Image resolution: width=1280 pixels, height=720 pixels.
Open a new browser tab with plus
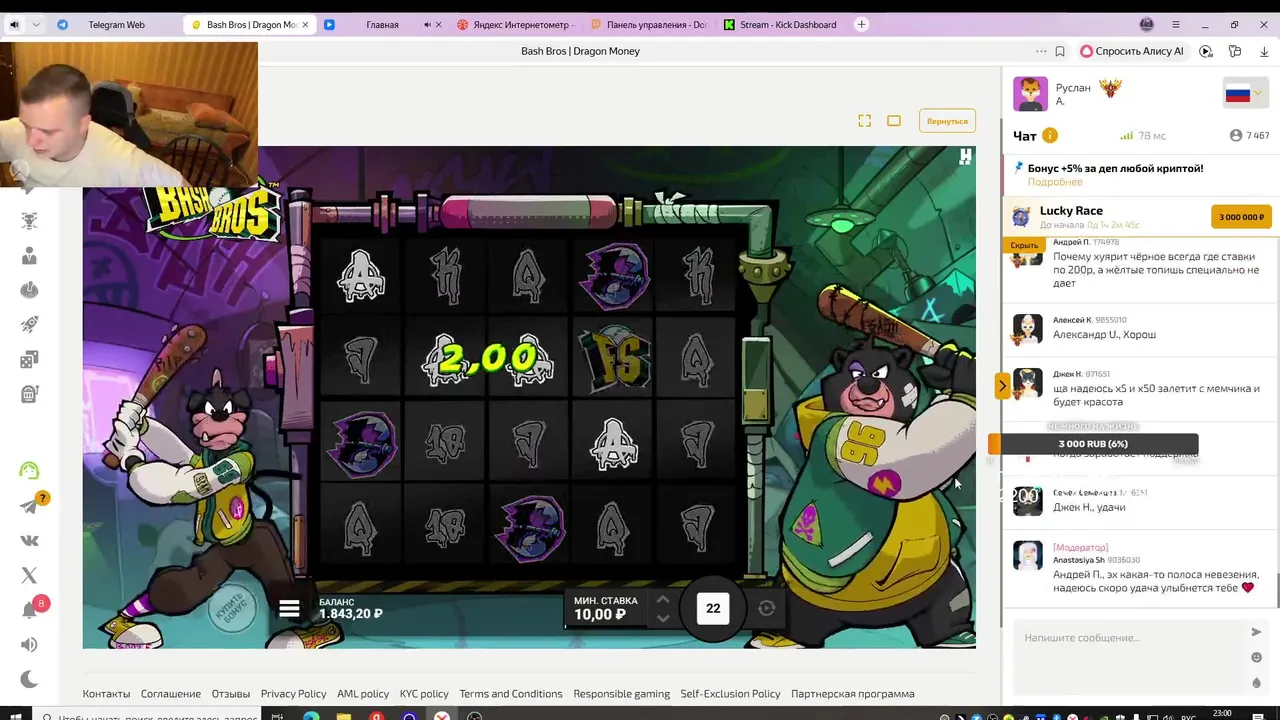click(862, 25)
